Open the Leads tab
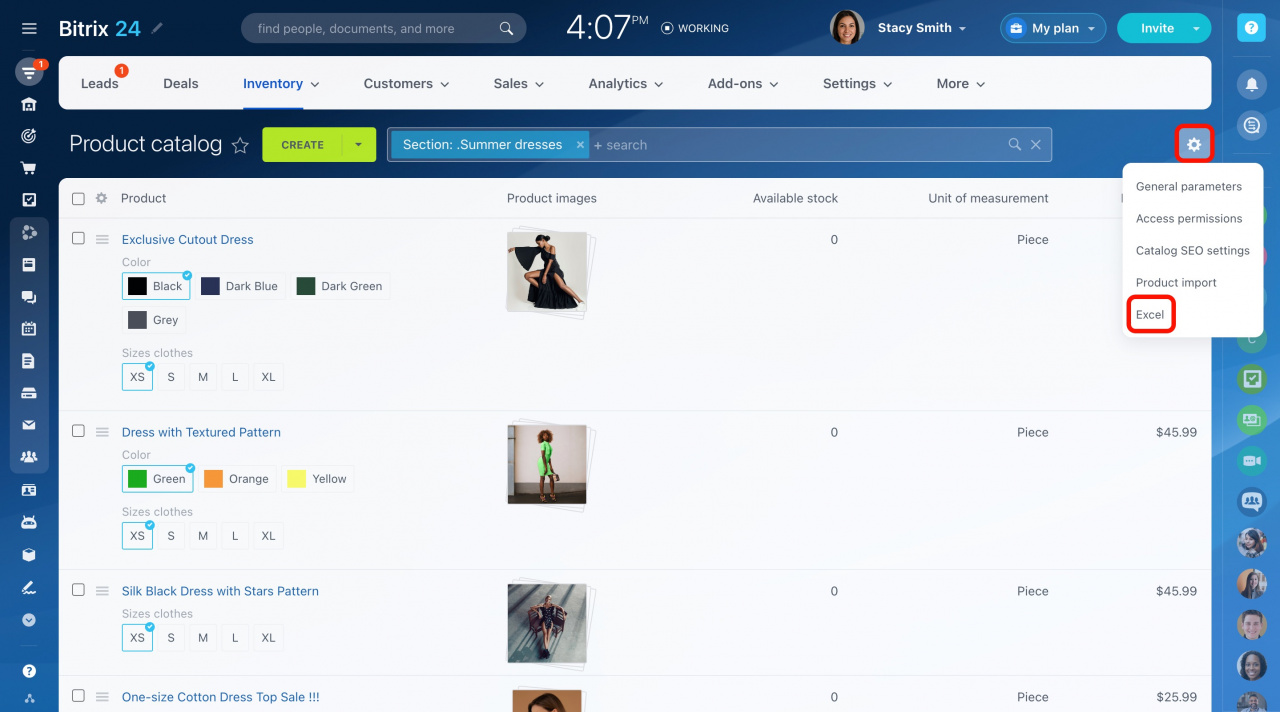The width and height of the screenshot is (1280, 712). click(100, 84)
